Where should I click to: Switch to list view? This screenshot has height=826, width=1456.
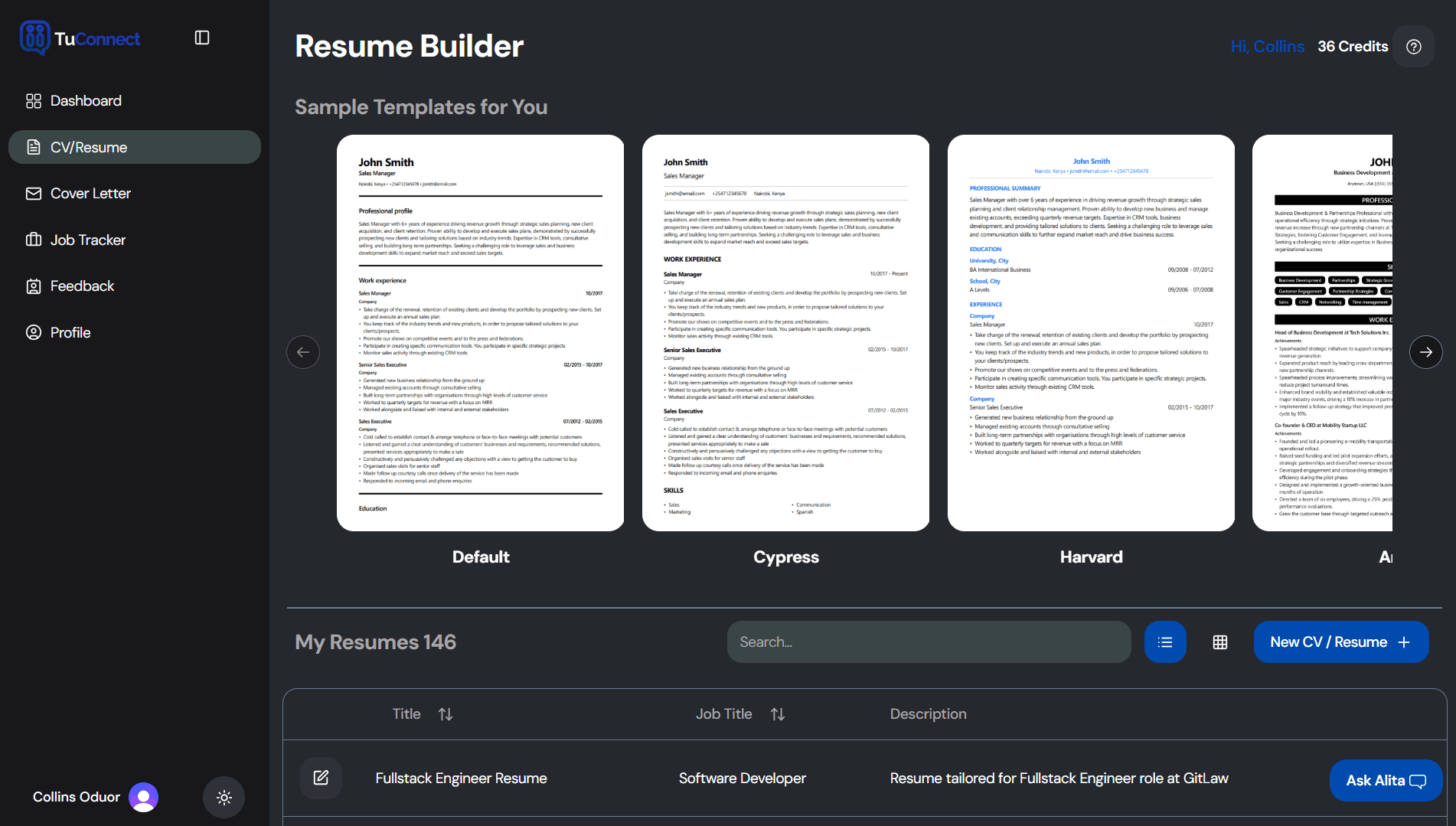(1164, 642)
